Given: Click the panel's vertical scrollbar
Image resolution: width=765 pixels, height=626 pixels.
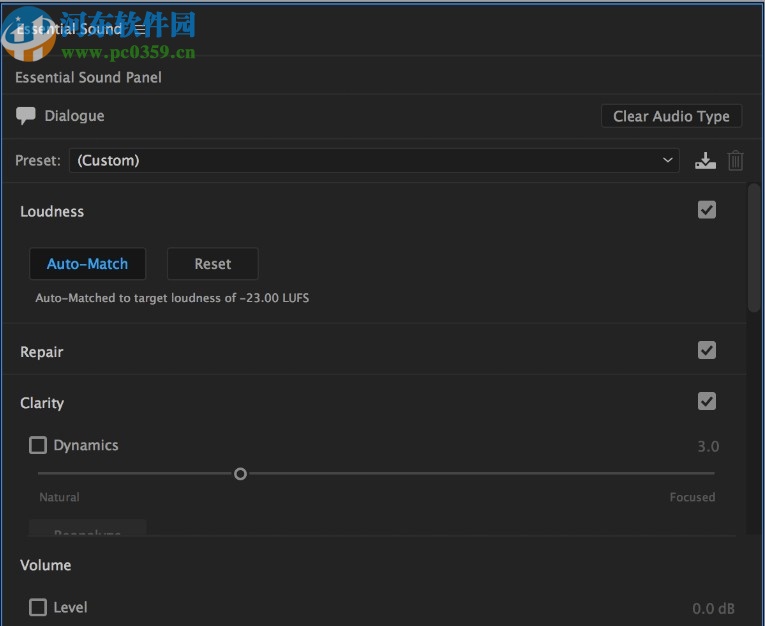Looking at the screenshot, I should (x=754, y=247).
